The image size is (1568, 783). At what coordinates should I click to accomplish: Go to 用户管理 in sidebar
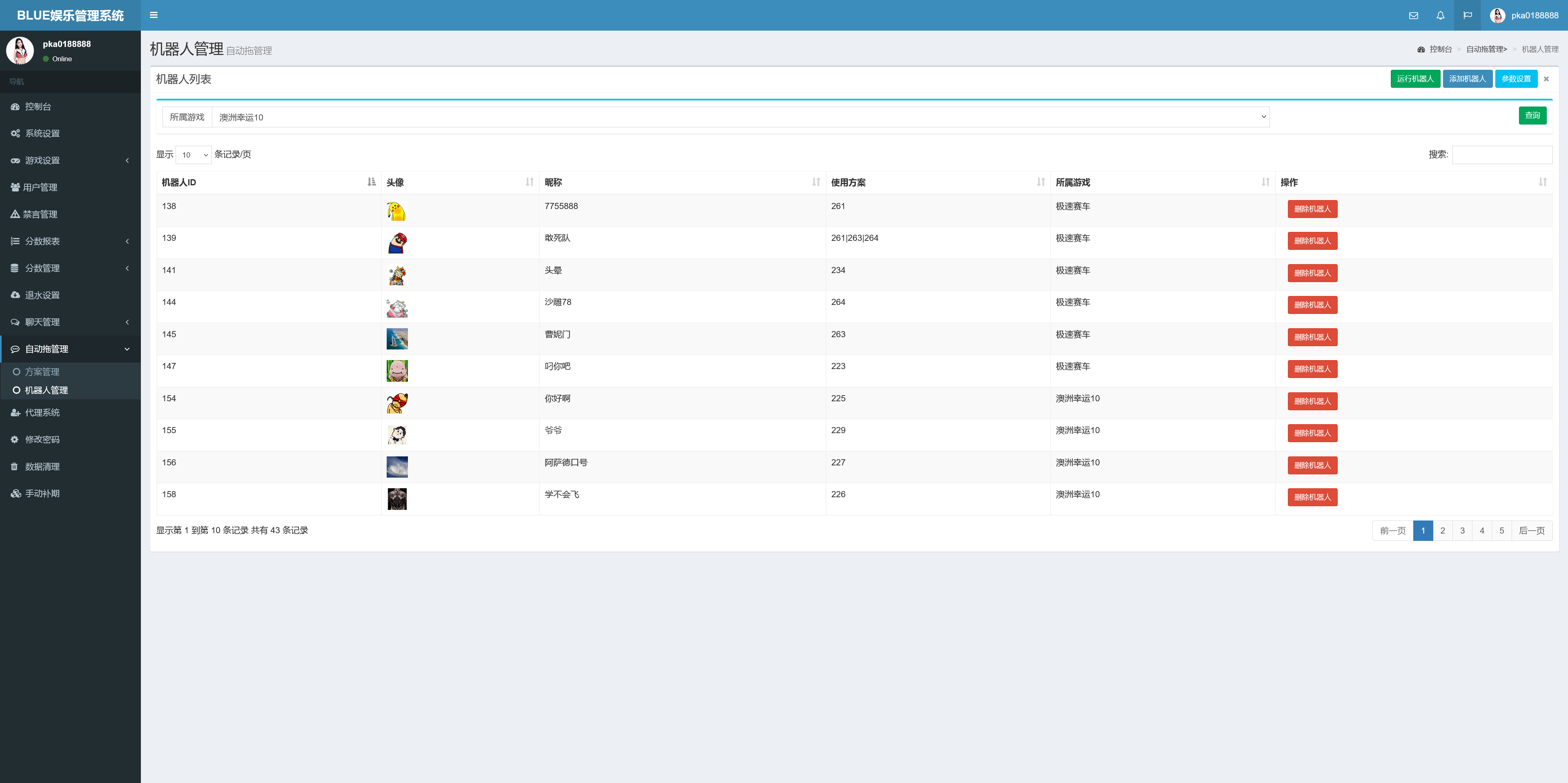tap(40, 187)
